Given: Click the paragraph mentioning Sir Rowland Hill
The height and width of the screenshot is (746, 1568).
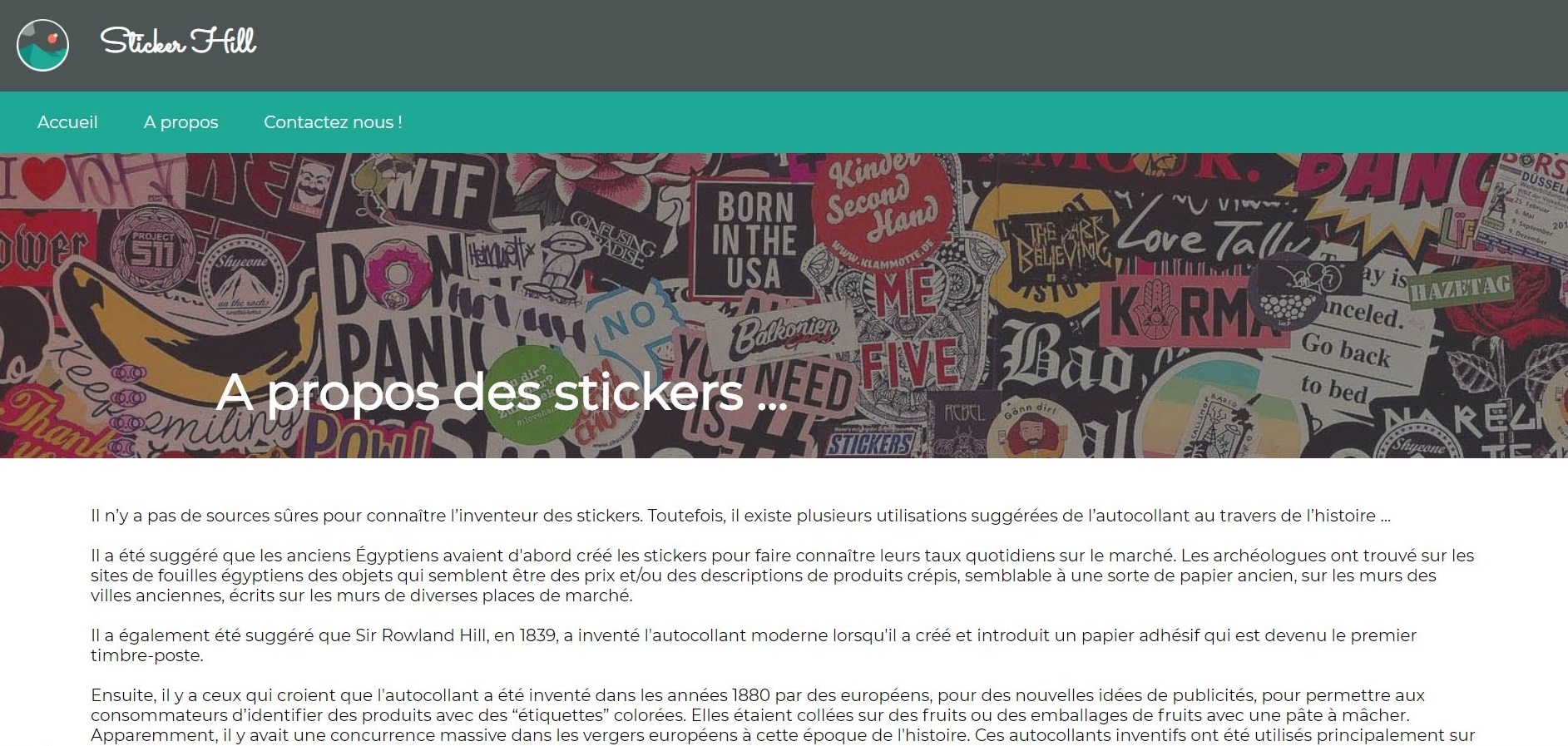Looking at the screenshot, I should pos(754,645).
